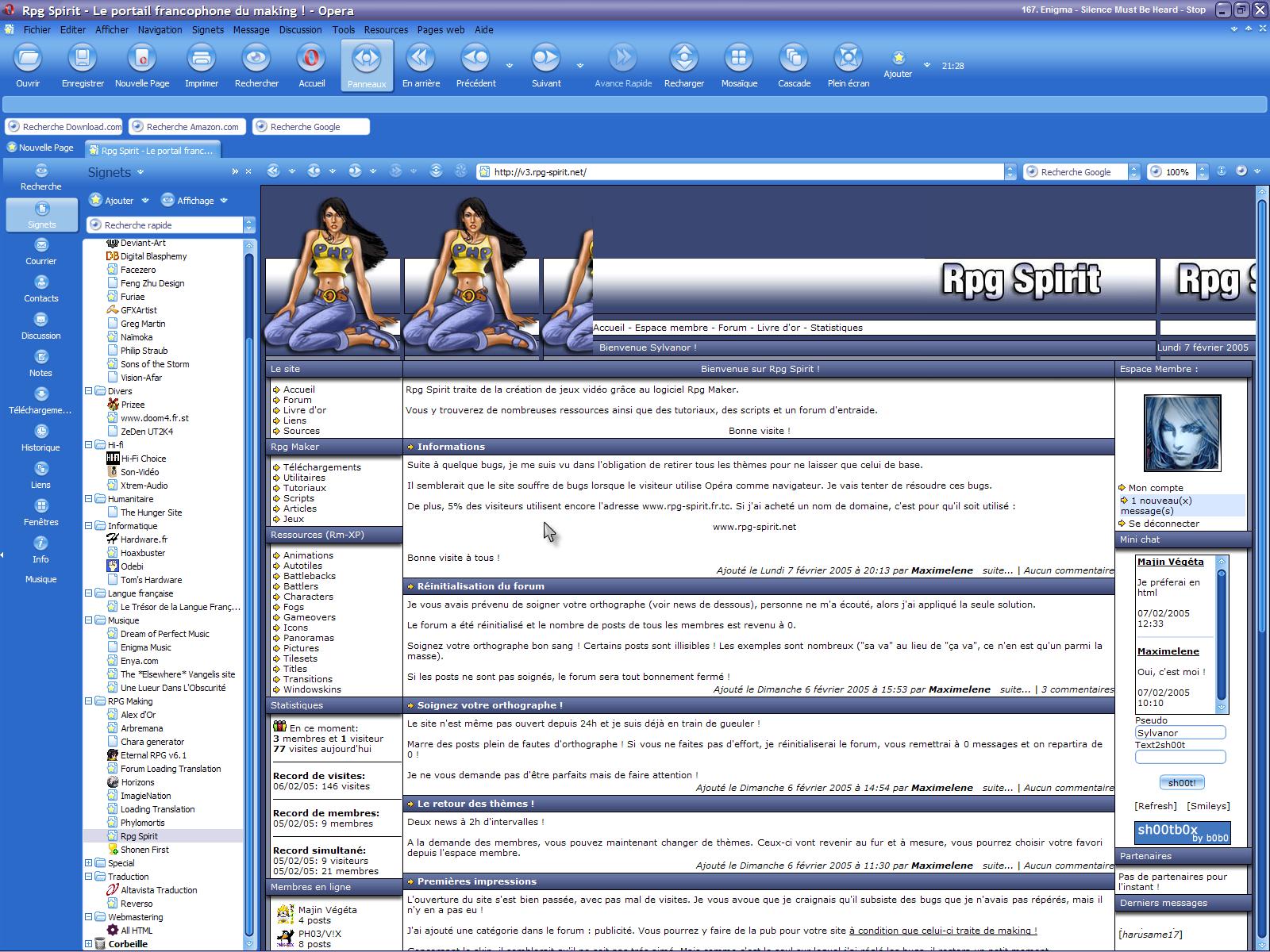Switch to the Nouvelle Page tab
This screenshot has height=952, width=1270.
[x=40, y=148]
